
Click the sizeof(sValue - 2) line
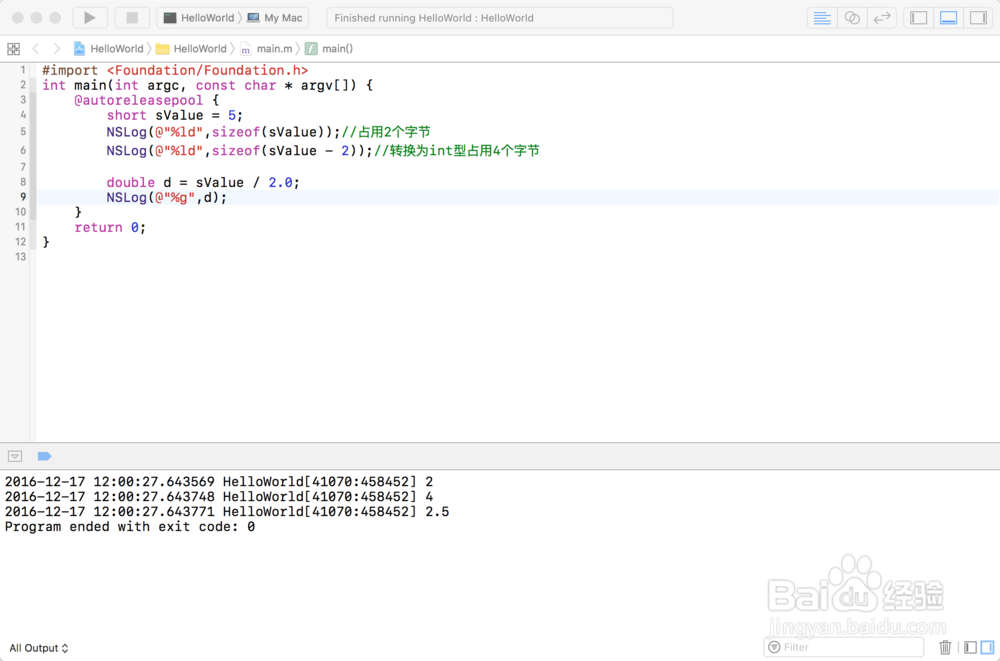(323, 151)
